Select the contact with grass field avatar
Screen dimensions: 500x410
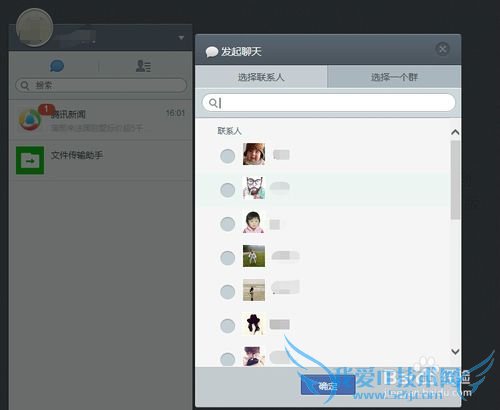pos(228,258)
